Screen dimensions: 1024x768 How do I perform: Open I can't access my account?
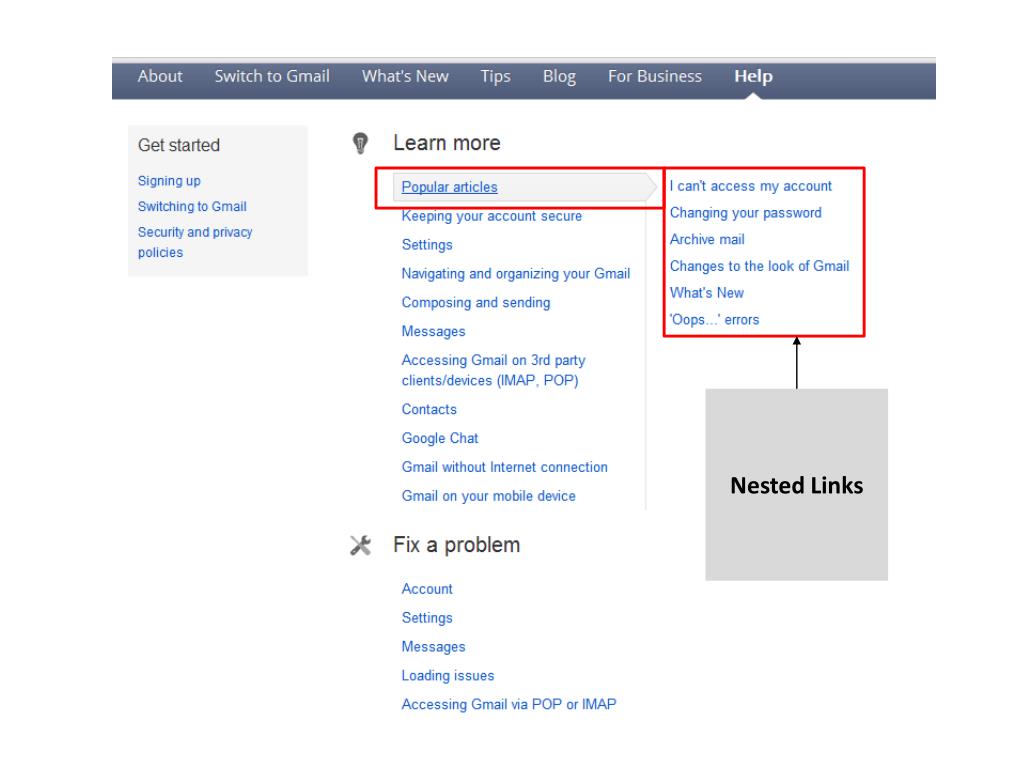(x=750, y=186)
